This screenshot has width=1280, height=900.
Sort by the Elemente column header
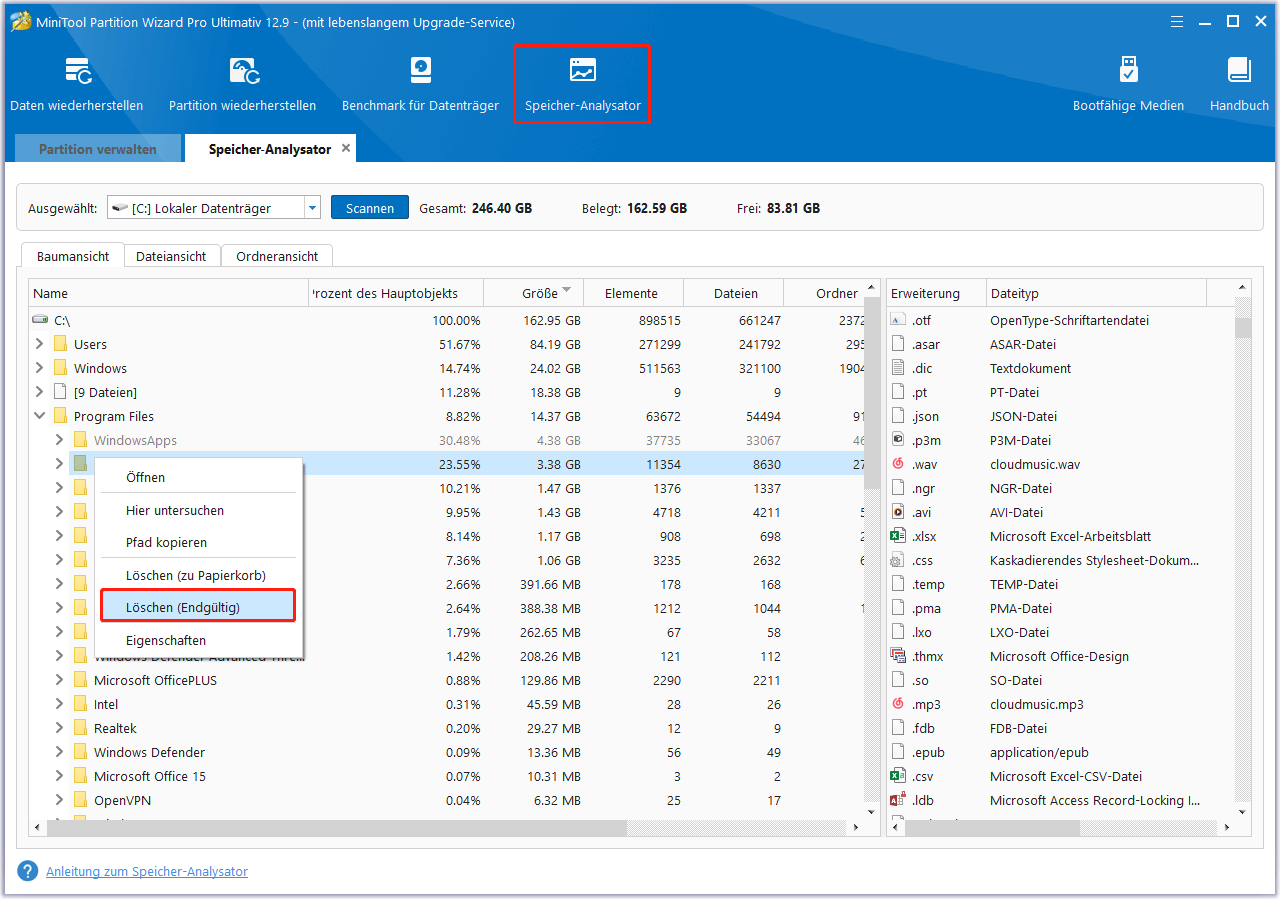tap(634, 293)
